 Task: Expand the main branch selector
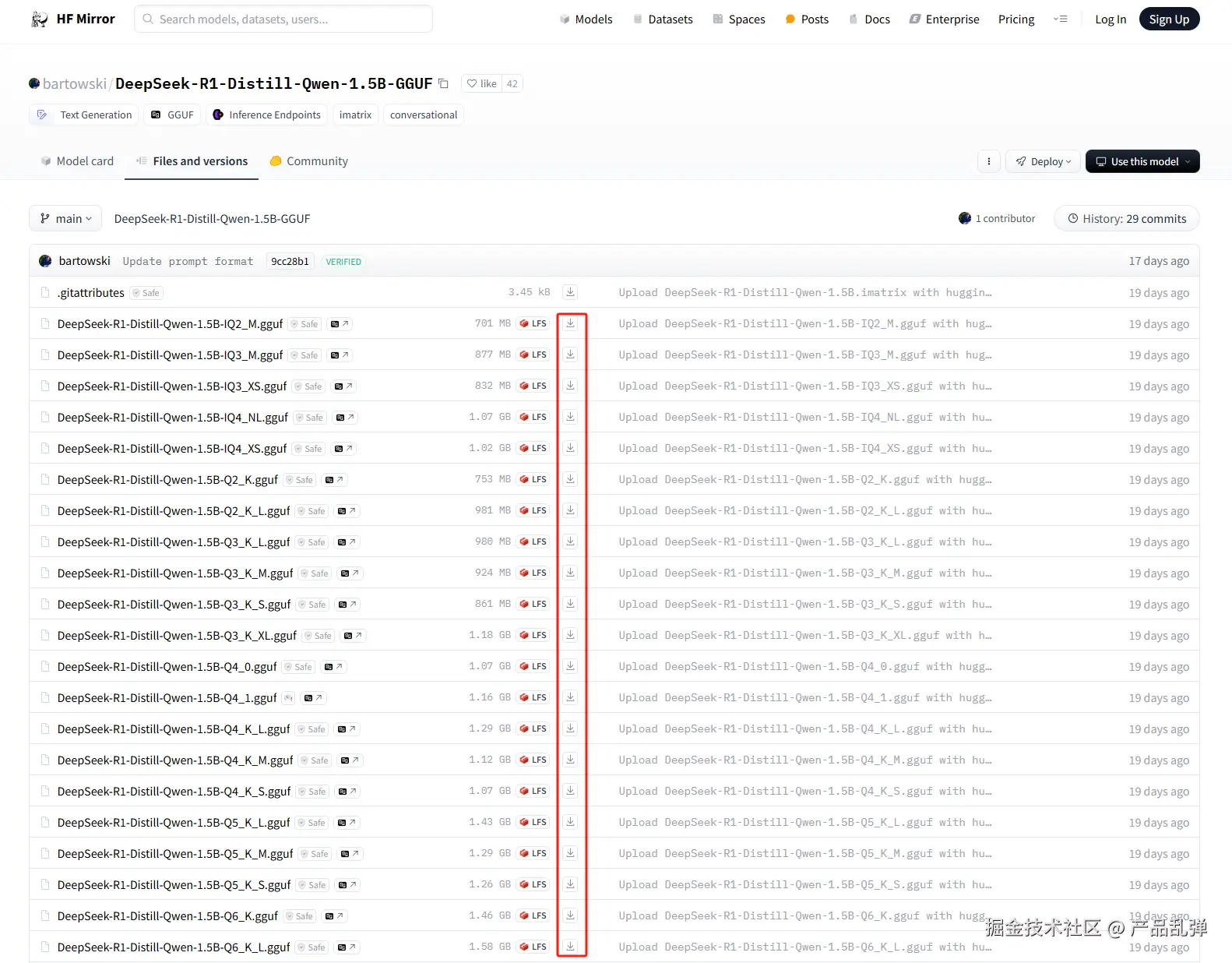66,219
